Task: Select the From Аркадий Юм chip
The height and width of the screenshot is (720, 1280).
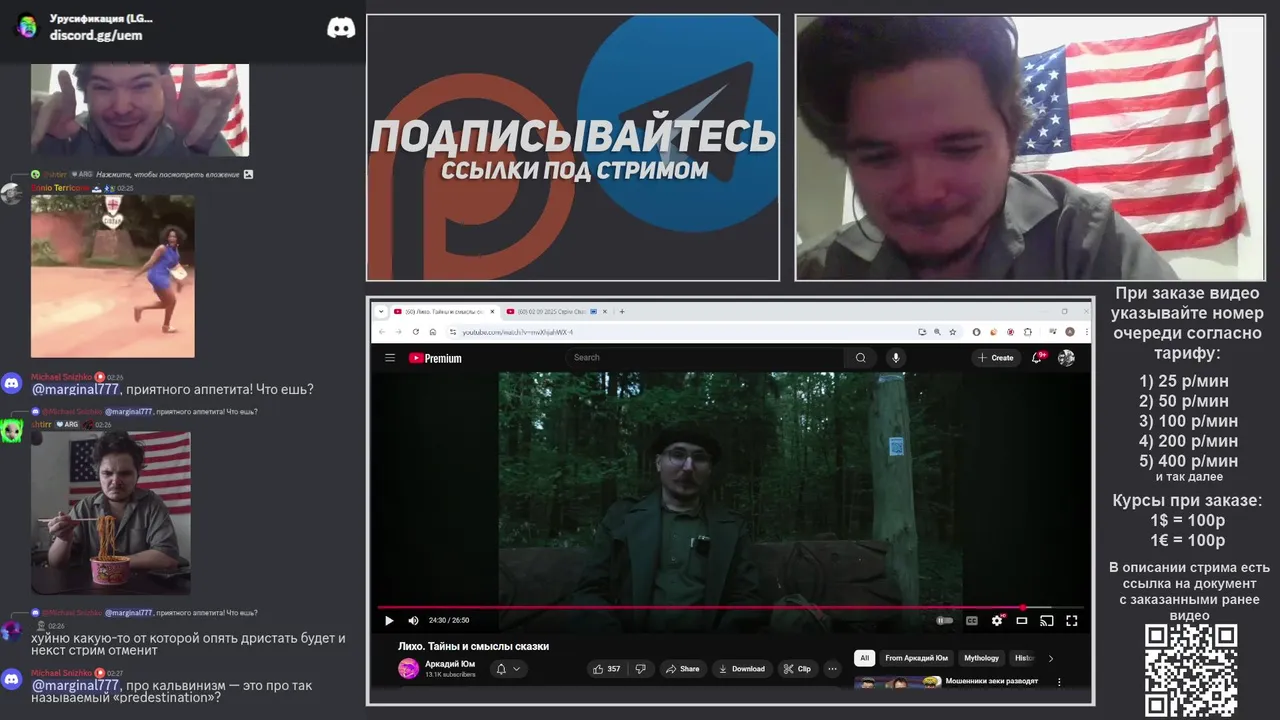Action: click(916, 658)
